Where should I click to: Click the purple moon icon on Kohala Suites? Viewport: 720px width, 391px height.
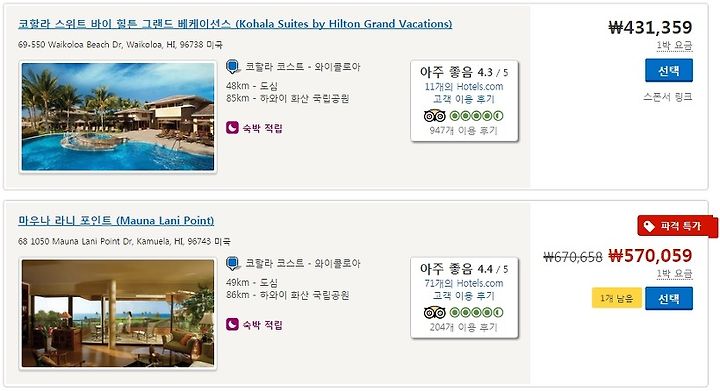(232, 128)
